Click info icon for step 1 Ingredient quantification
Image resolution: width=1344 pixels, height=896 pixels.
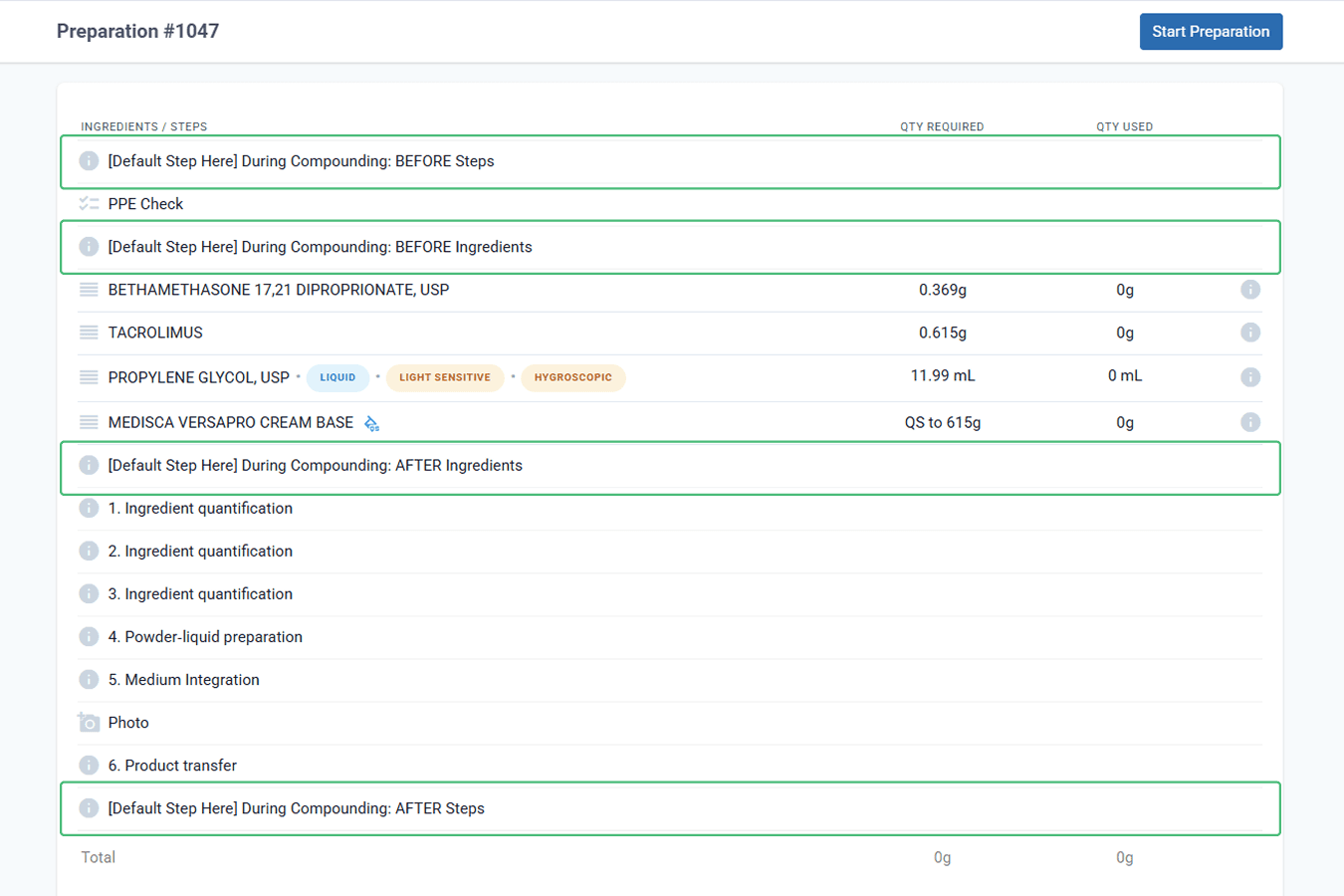[89, 508]
